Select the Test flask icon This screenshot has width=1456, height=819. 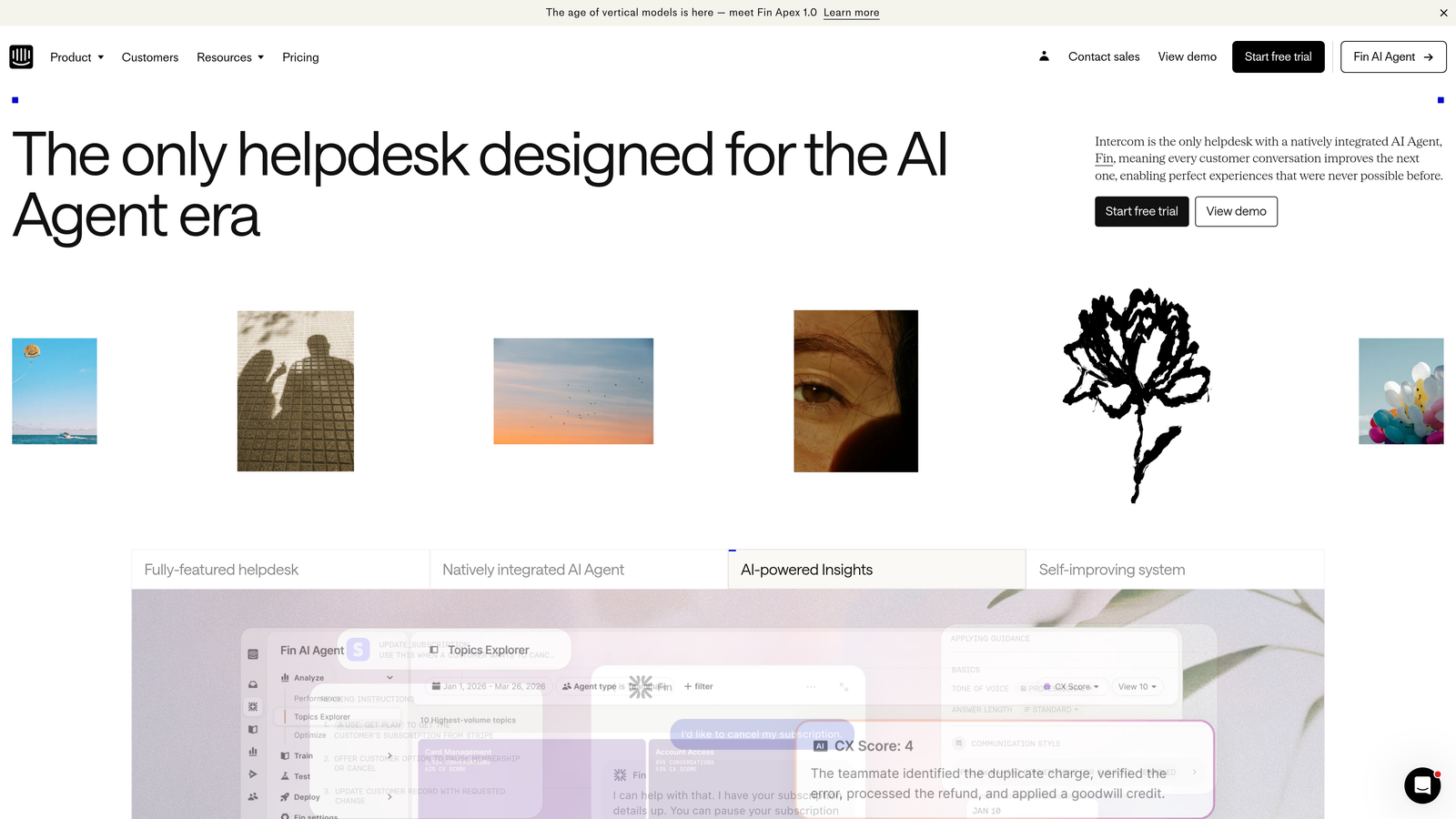point(285,776)
